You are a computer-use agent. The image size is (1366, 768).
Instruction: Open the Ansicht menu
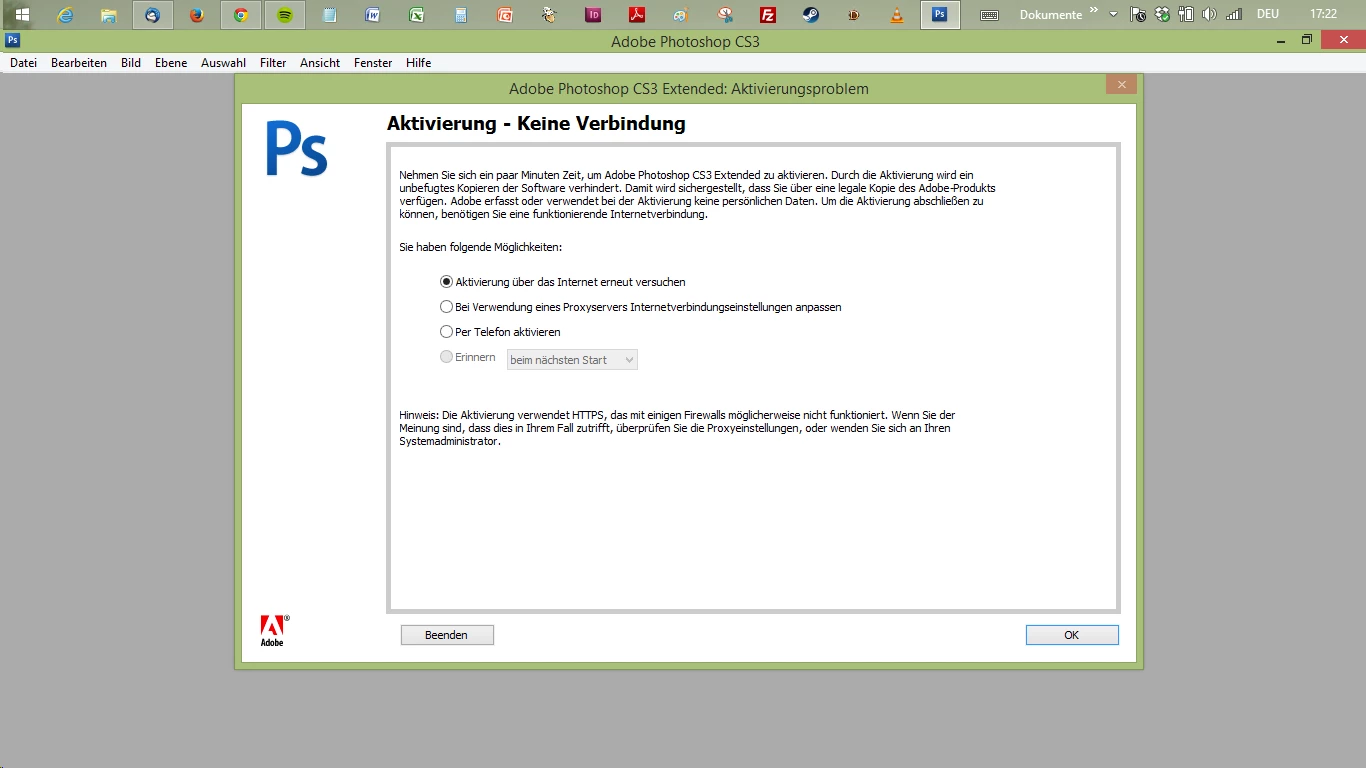(320, 63)
